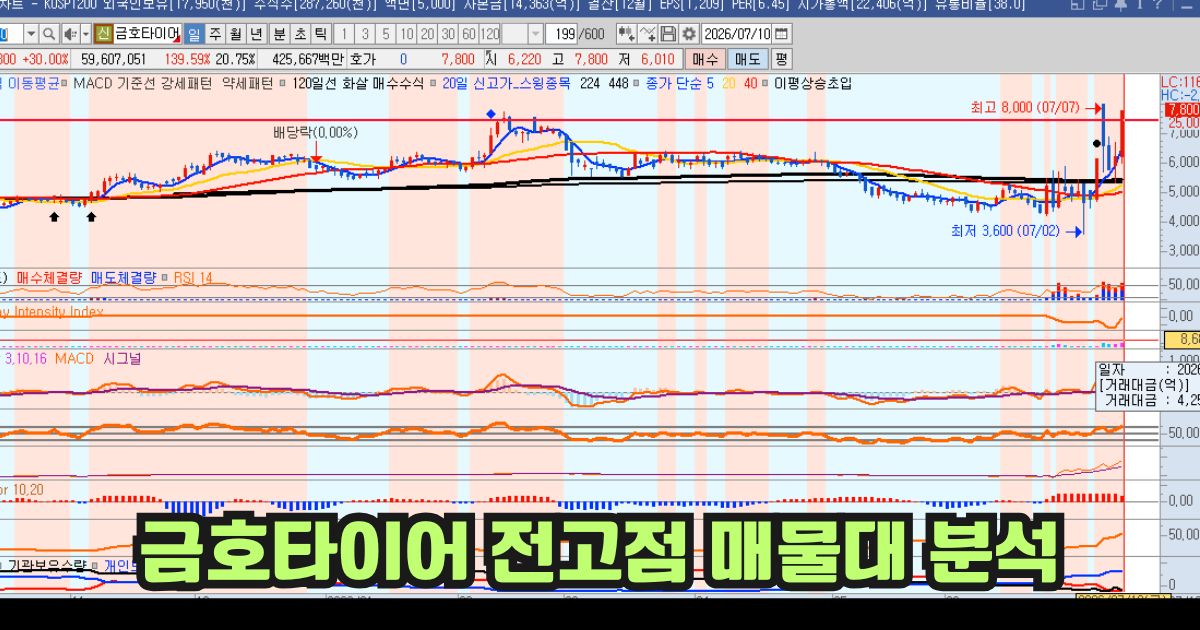Click the green 신 badge icon

coord(104,34)
